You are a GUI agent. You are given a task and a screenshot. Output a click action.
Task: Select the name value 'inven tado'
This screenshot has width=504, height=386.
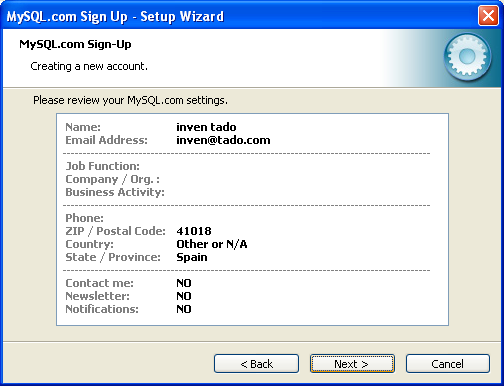[206, 127]
